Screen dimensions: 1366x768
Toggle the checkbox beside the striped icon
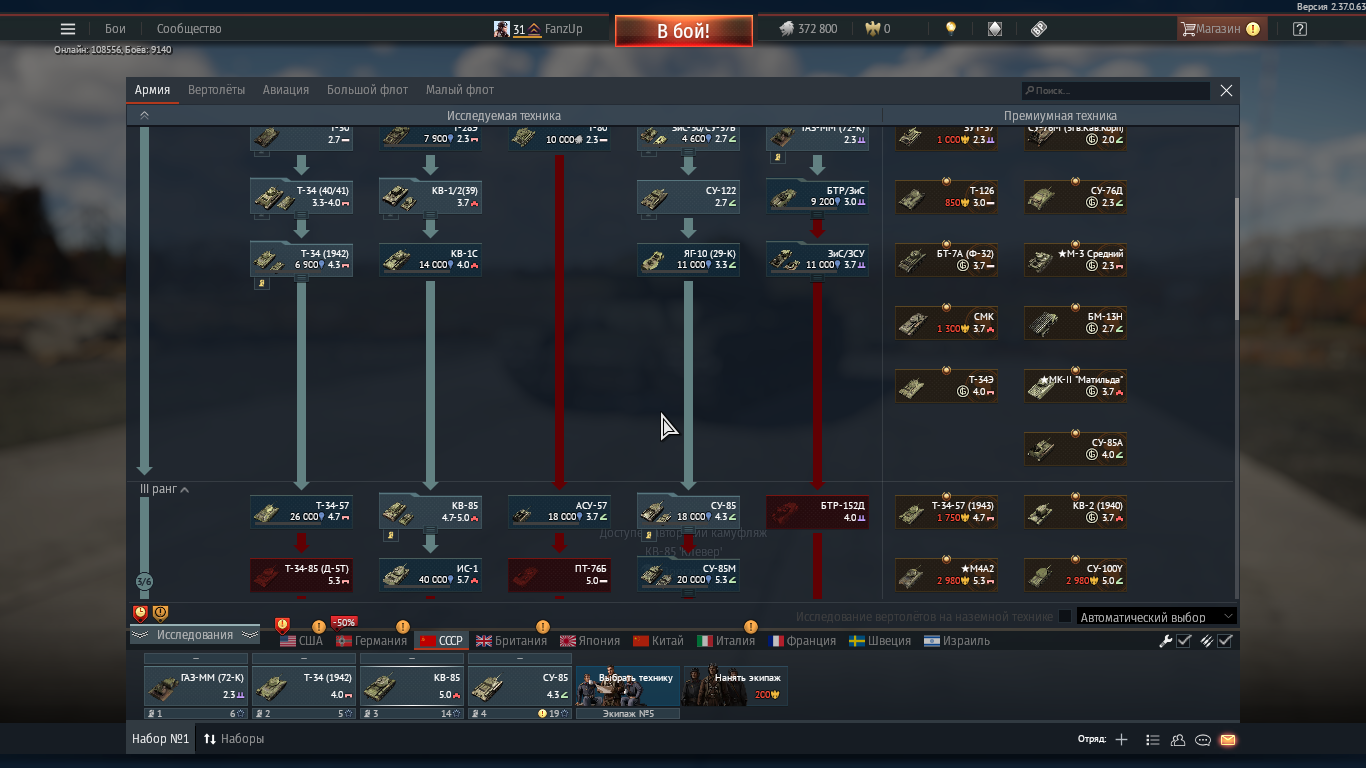(1225, 641)
